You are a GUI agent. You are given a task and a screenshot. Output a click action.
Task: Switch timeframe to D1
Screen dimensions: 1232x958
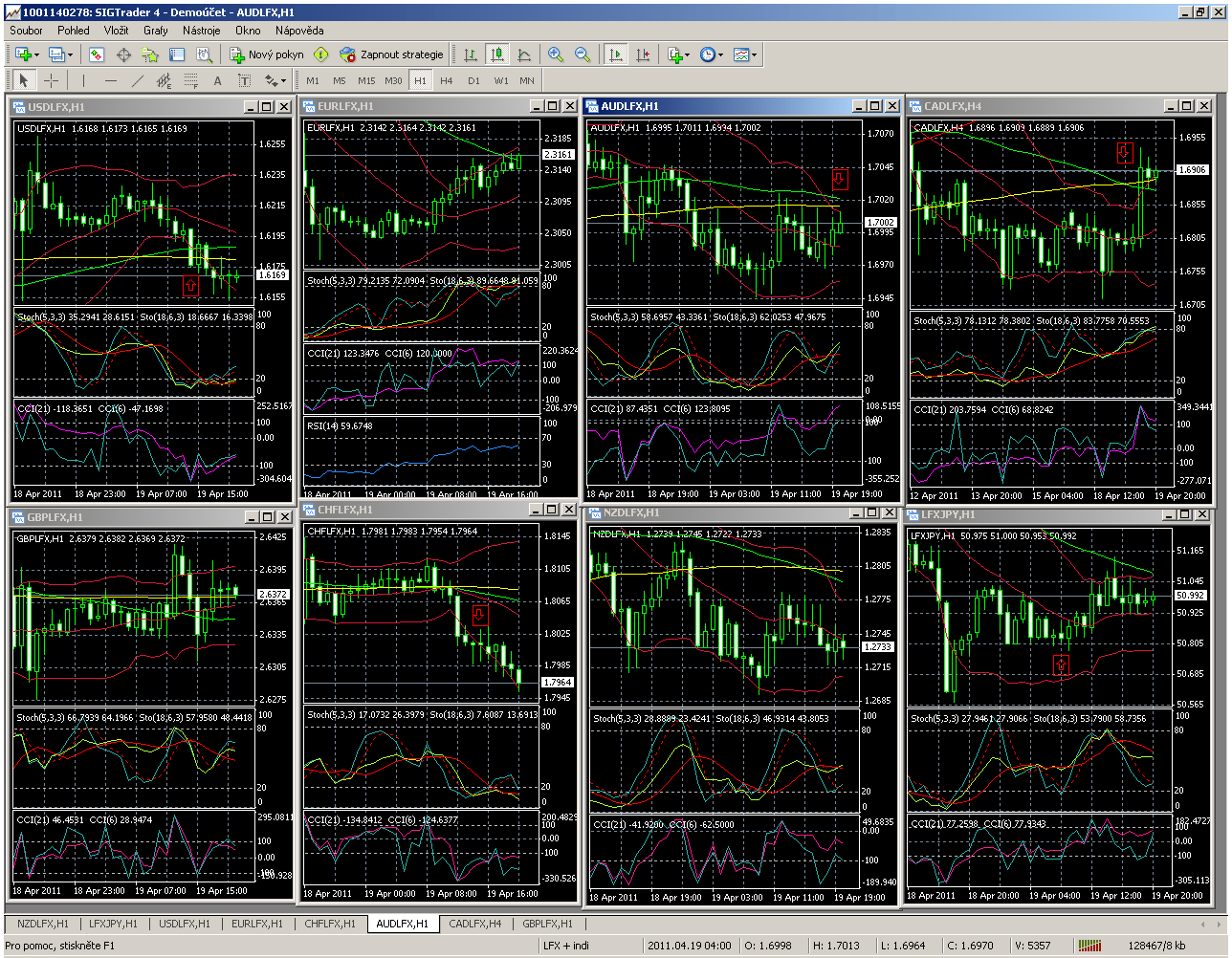(473, 80)
